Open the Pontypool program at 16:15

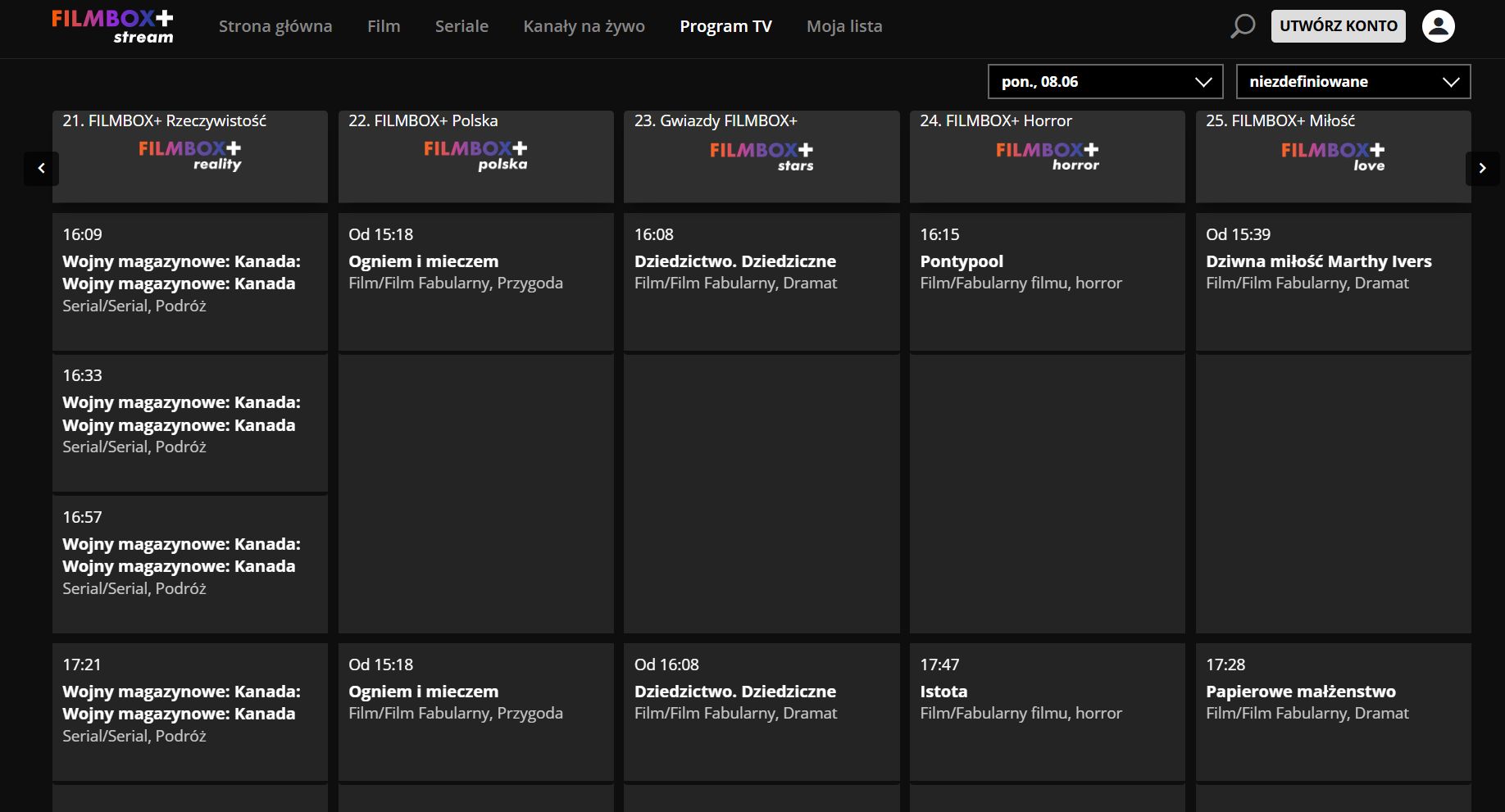[x=1048, y=282]
